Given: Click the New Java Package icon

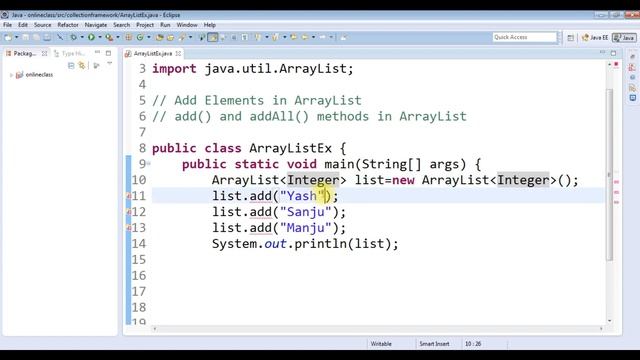Looking at the screenshot, I should [128, 37].
